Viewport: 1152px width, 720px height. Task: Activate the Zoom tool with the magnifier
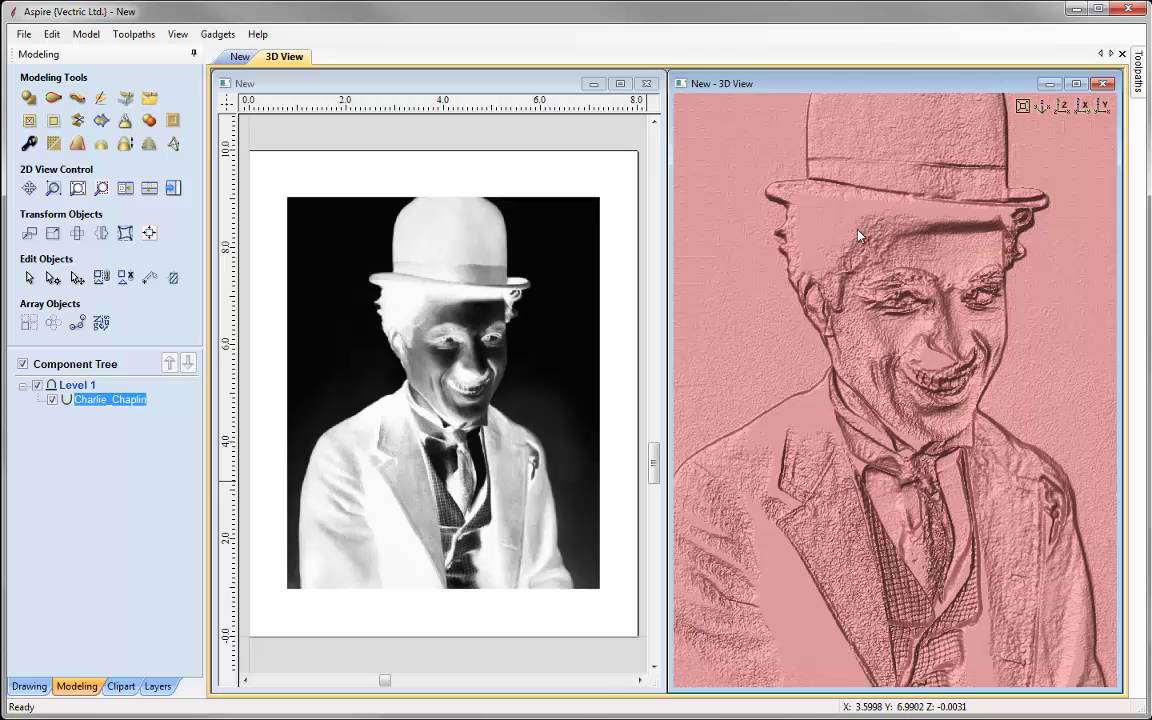(x=53, y=188)
